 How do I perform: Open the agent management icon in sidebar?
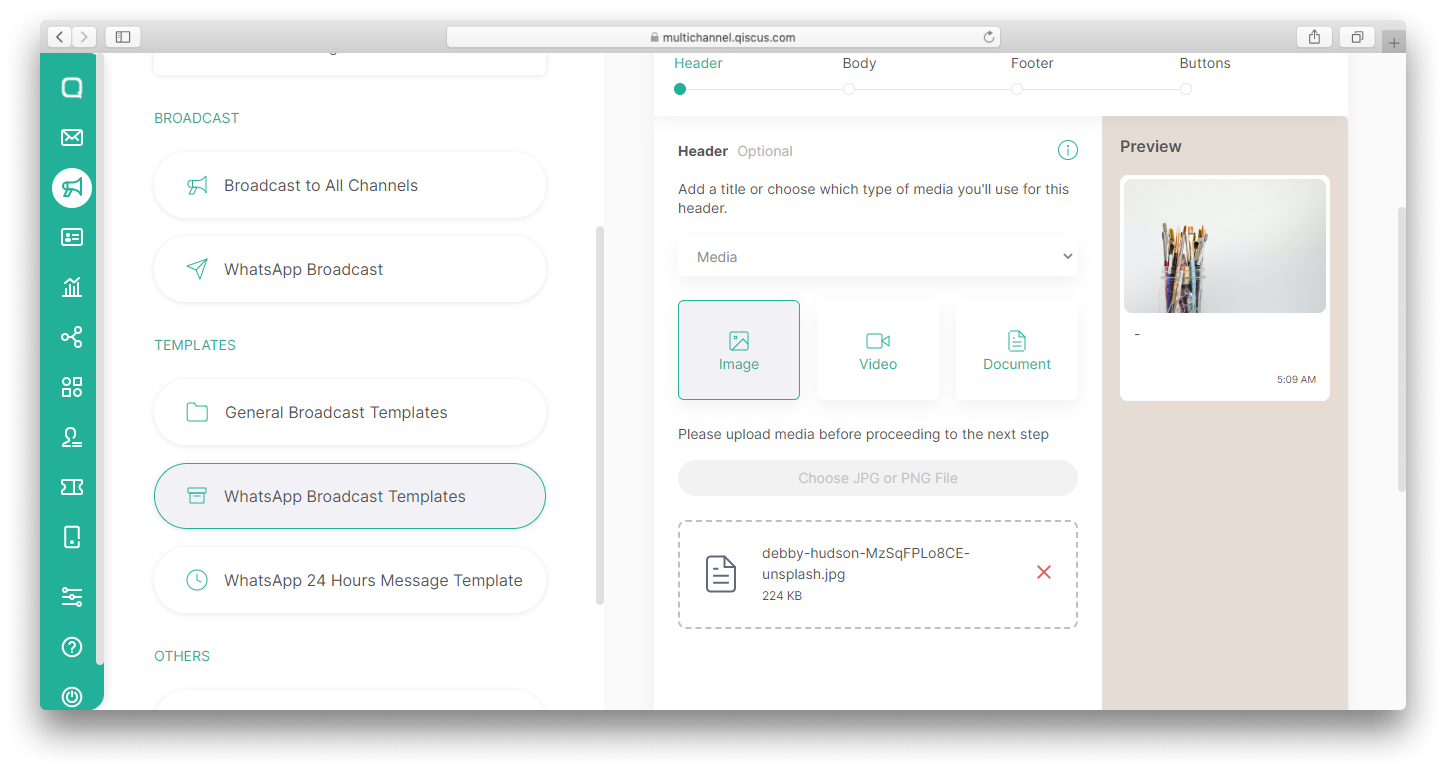coord(72,437)
